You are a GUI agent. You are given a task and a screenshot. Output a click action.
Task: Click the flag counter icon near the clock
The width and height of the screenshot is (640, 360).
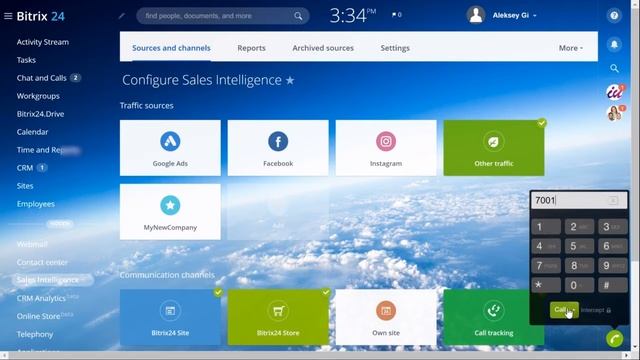(396, 15)
